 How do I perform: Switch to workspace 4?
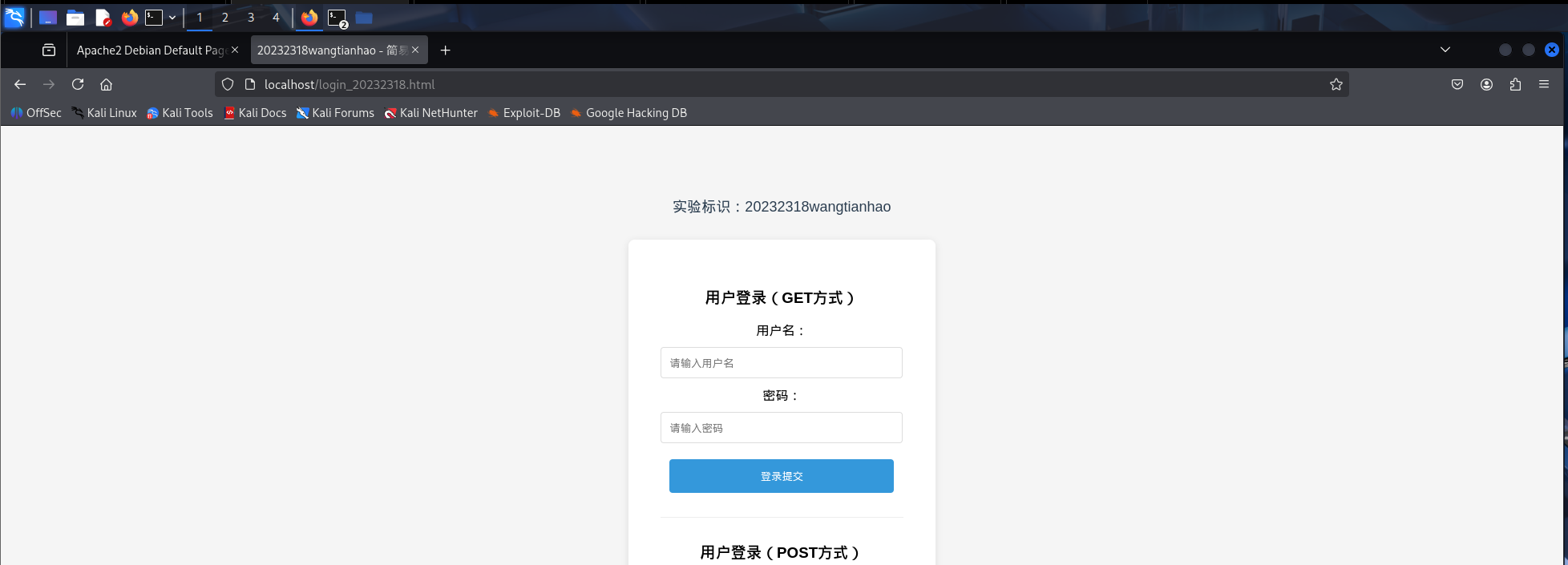[276, 17]
